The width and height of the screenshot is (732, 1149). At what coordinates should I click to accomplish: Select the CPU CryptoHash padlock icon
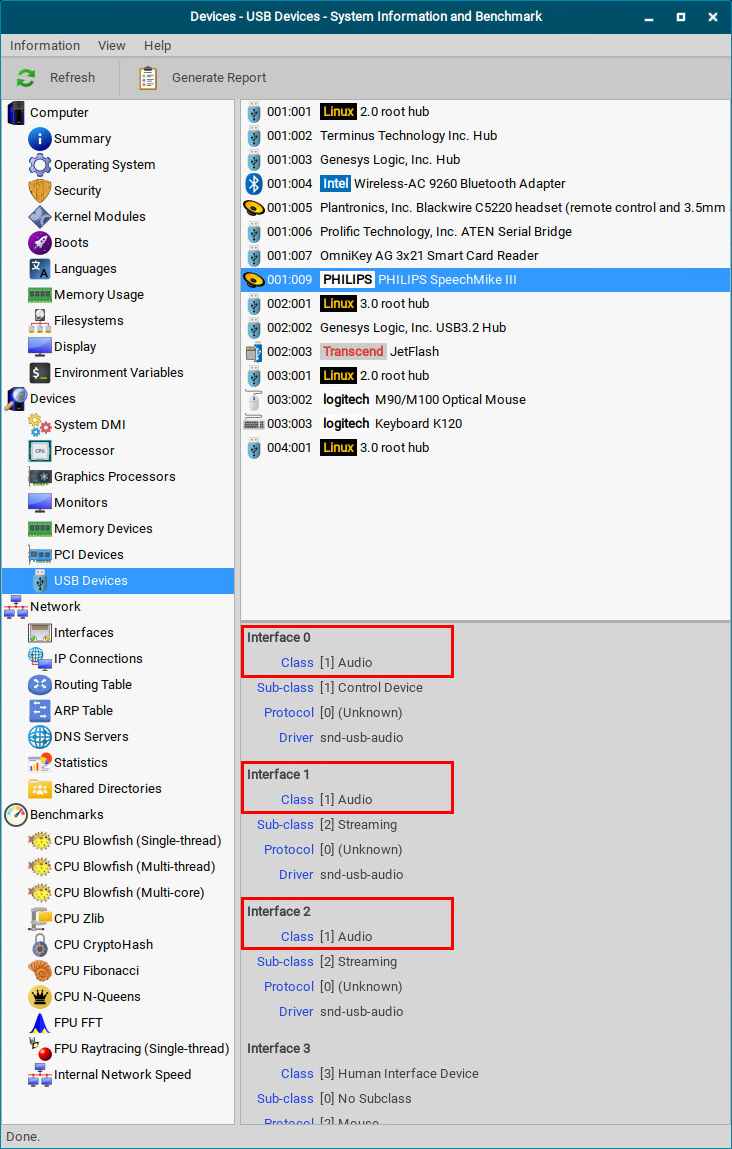40,944
